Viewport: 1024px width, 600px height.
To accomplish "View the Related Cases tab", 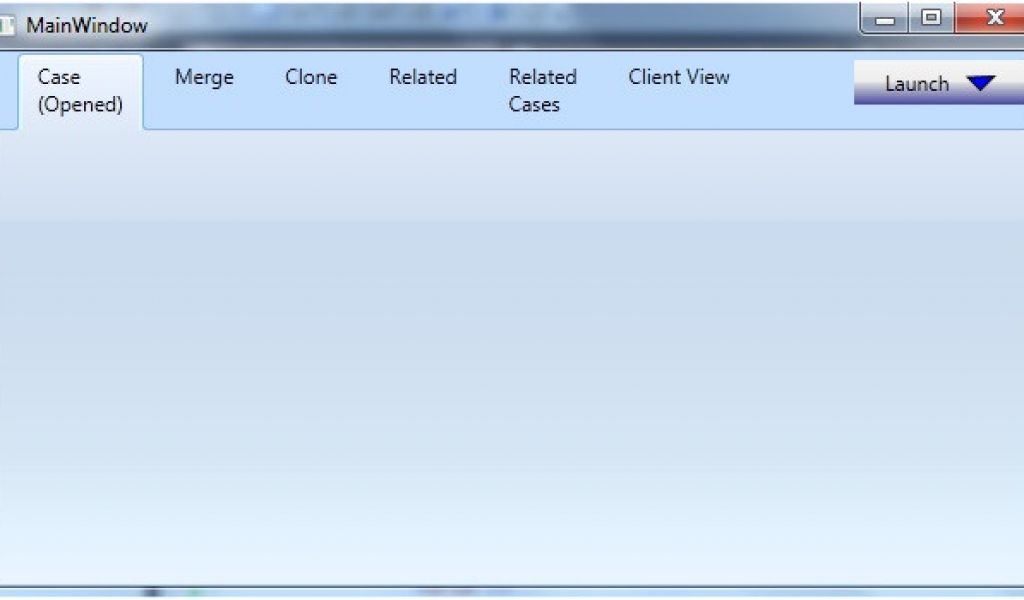I will tap(542, 90).
